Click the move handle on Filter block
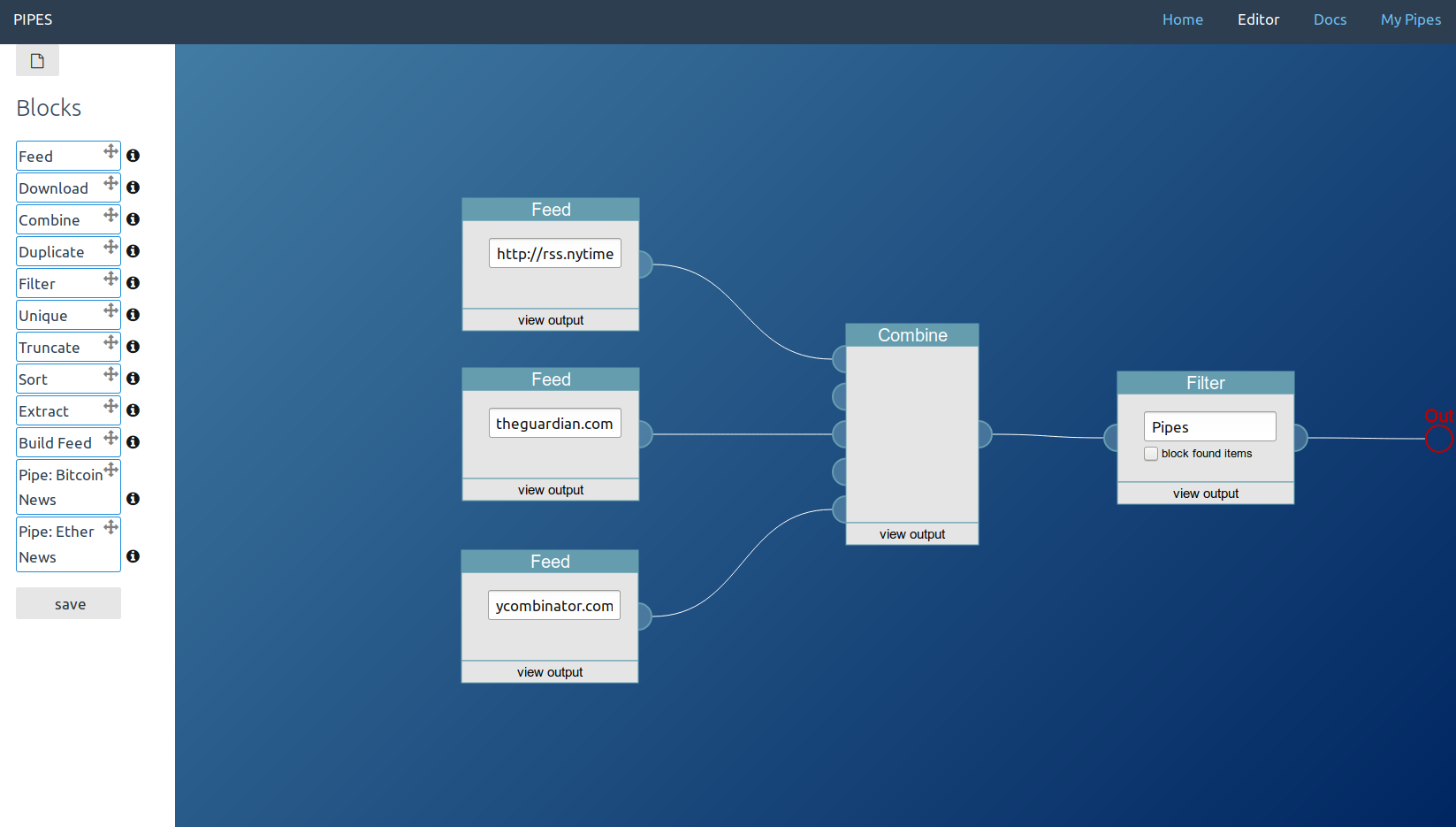The width and height of the screenshot is (1456, 827). coord(111,279)
